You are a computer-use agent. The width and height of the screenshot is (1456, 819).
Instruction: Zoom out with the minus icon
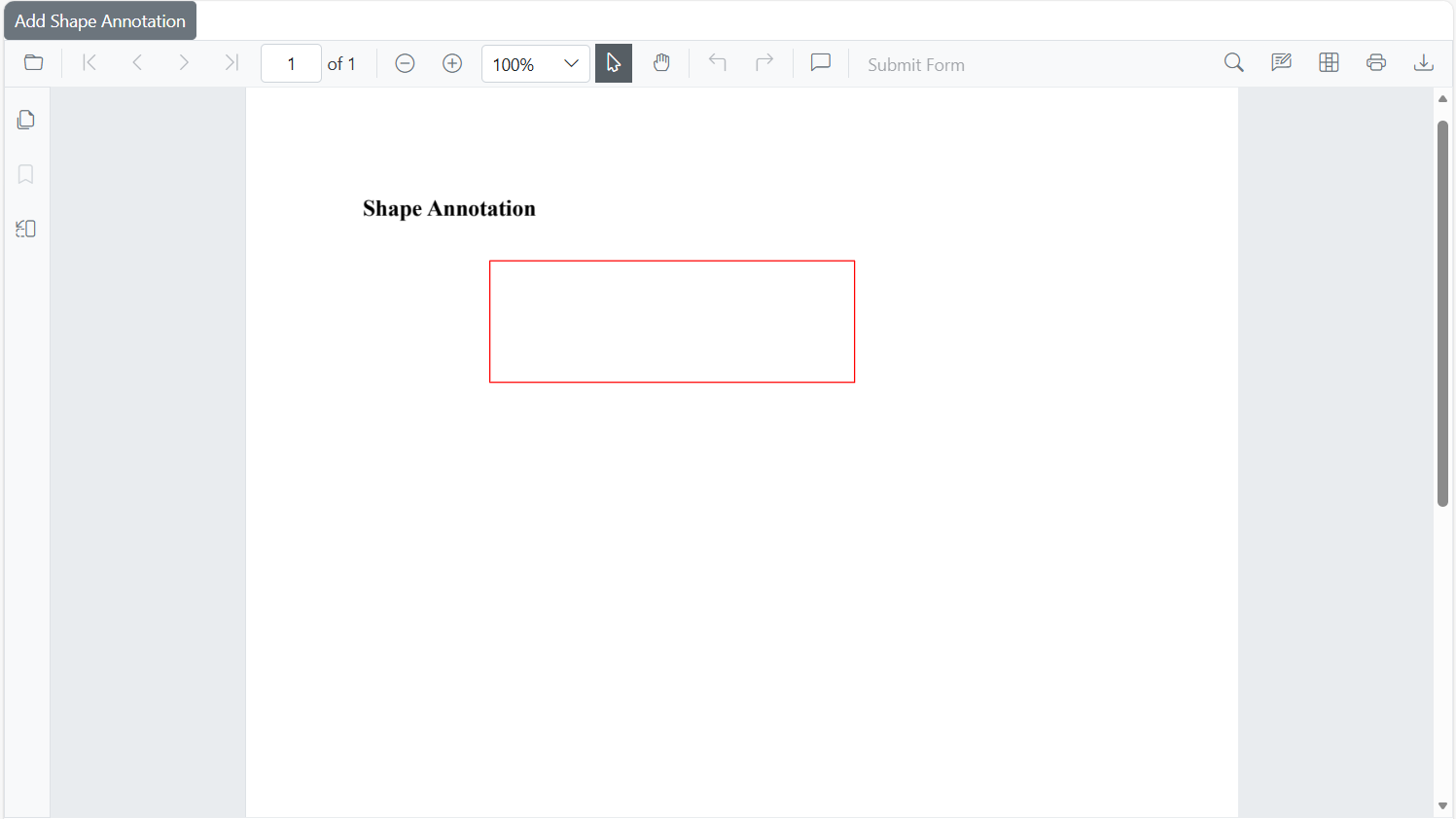[x=405, y=63]
